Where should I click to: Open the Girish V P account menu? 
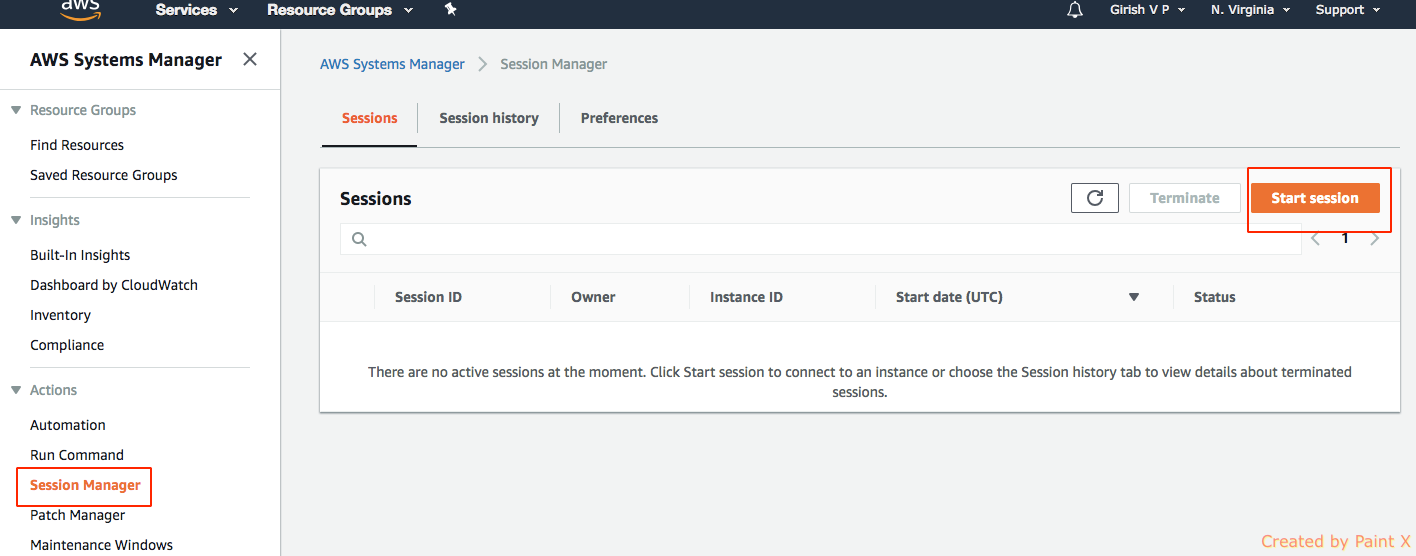(x=1148, y=10)
